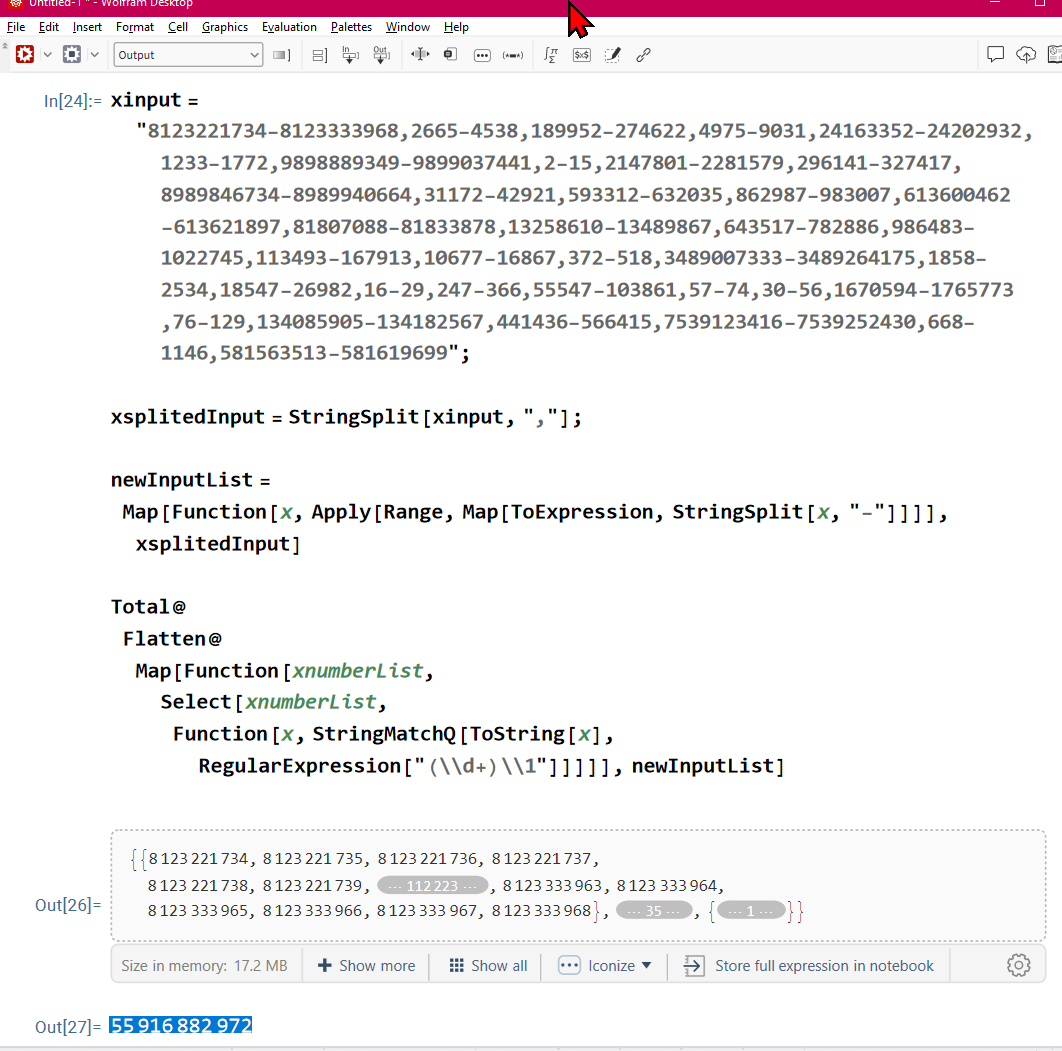
Task: Open output size-limit settings gear
Action: pyautogui.click(x=1018, y=965)
